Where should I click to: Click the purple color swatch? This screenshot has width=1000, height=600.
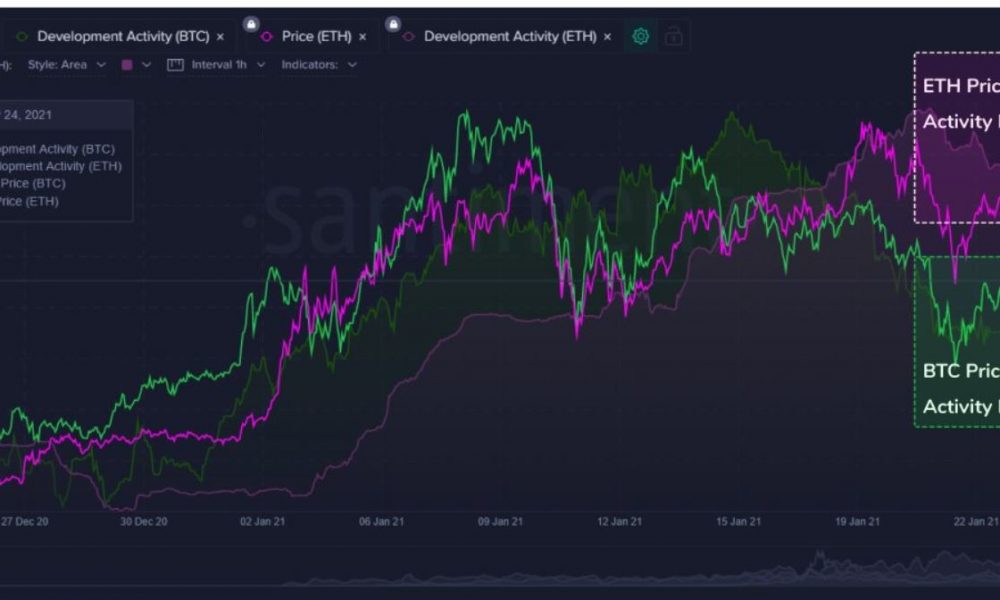127,64
